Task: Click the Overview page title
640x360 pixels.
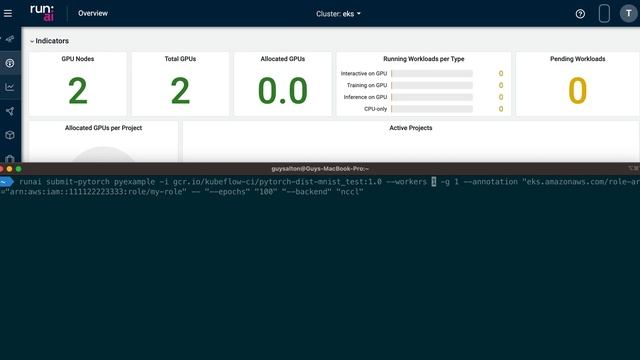Action: point(93,13)
